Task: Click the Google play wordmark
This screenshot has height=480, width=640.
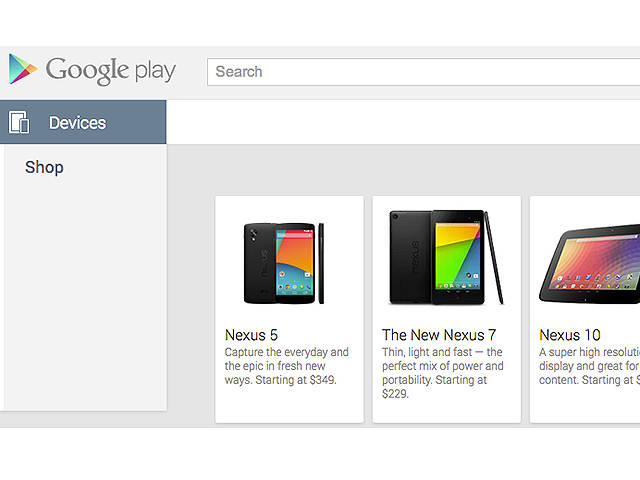Action: (x=111, y=71)
